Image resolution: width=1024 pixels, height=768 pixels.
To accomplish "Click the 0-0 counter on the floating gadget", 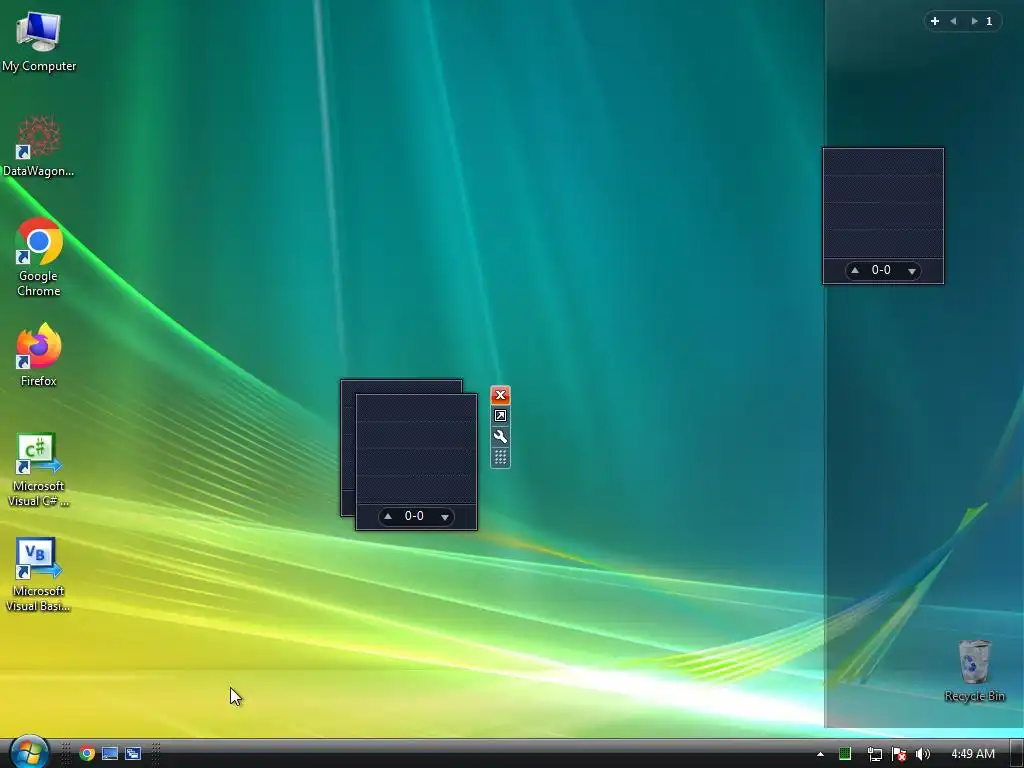I will [414, 516].
